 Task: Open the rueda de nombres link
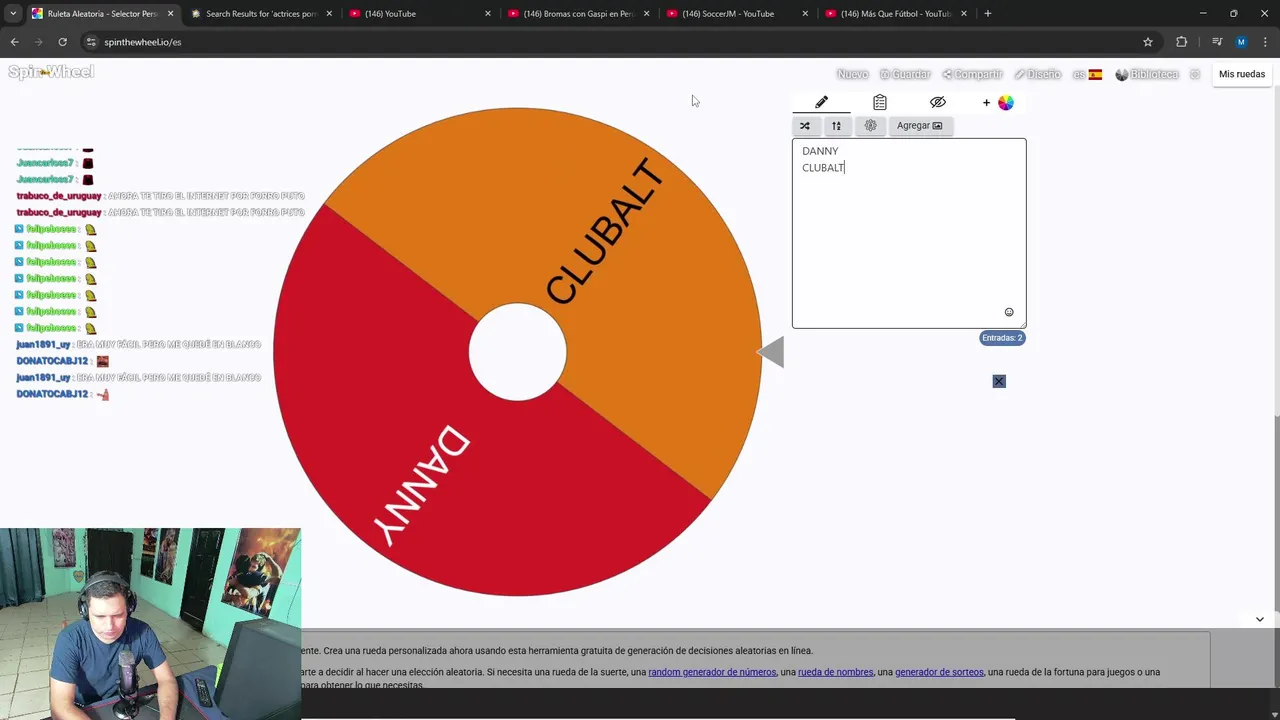point(835,672)
